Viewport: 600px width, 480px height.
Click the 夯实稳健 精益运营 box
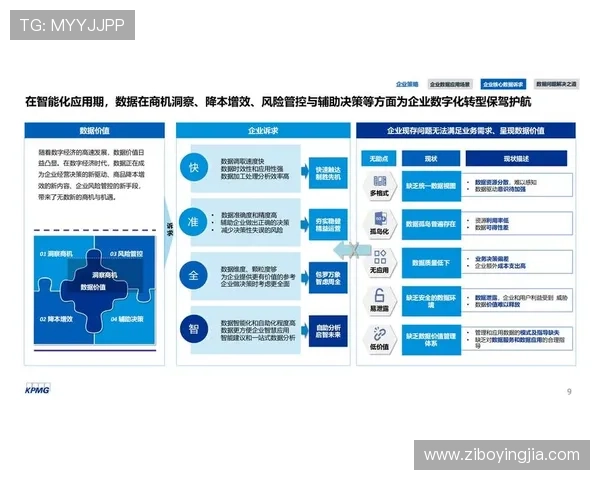328,225
